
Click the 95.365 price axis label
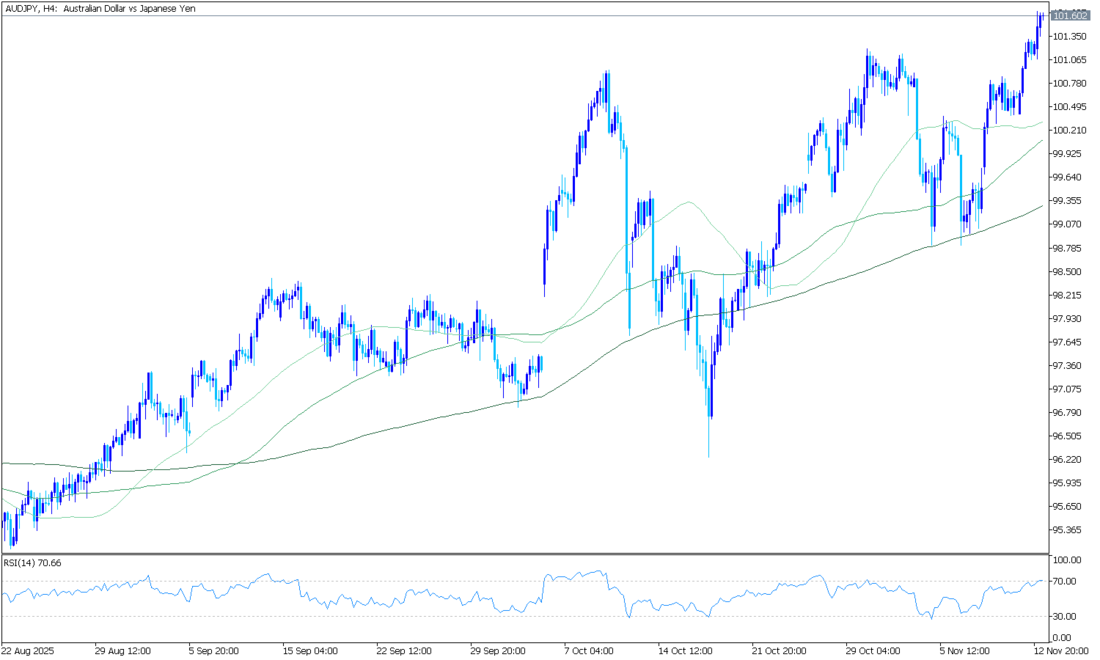1067,530
